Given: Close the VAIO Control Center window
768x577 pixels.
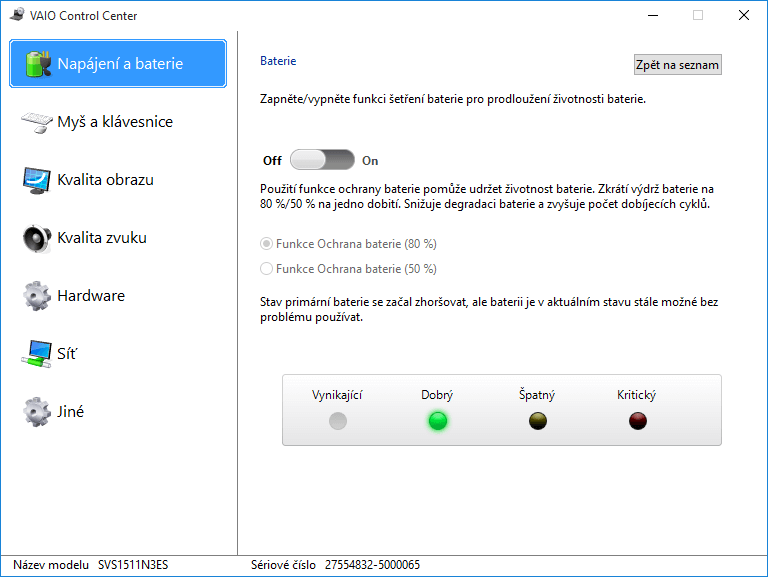Looking at the screenshot, I should point(744,15).
